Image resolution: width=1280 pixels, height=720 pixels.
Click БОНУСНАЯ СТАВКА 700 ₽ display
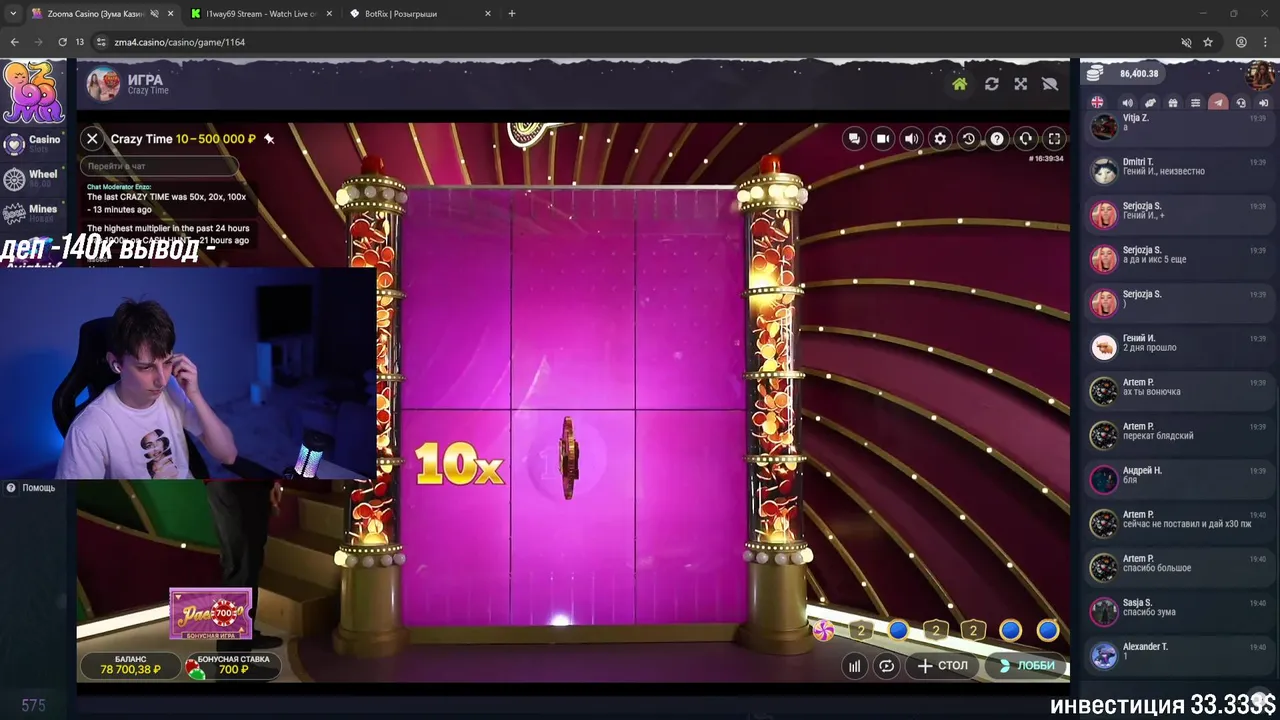pos(233,665)
